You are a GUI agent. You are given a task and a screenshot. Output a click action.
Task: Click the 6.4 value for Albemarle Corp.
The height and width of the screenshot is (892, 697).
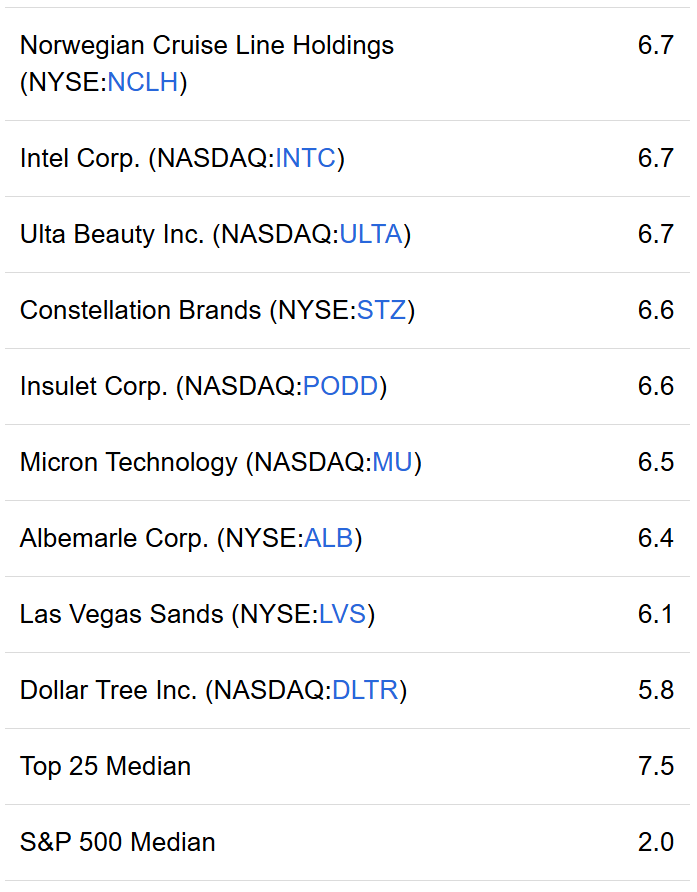[x=655, y=538]
